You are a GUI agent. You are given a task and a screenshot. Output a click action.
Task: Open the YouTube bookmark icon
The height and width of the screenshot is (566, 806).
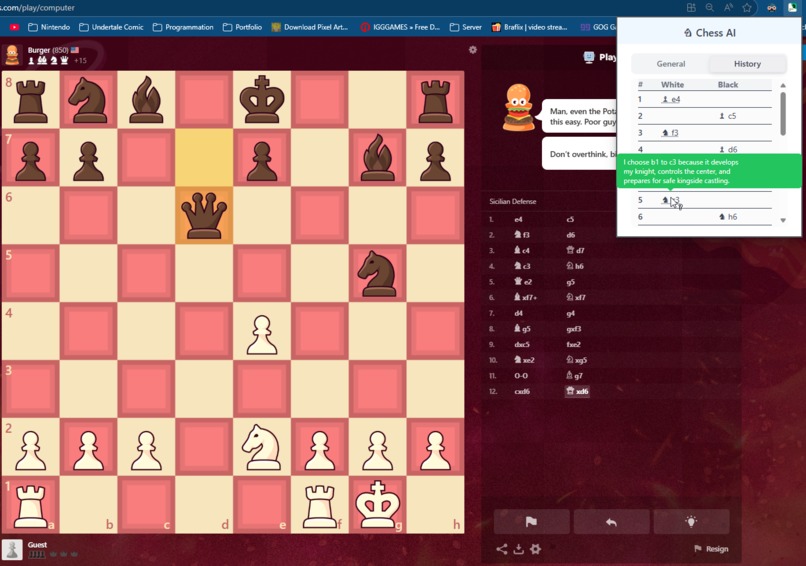point(14,27)
